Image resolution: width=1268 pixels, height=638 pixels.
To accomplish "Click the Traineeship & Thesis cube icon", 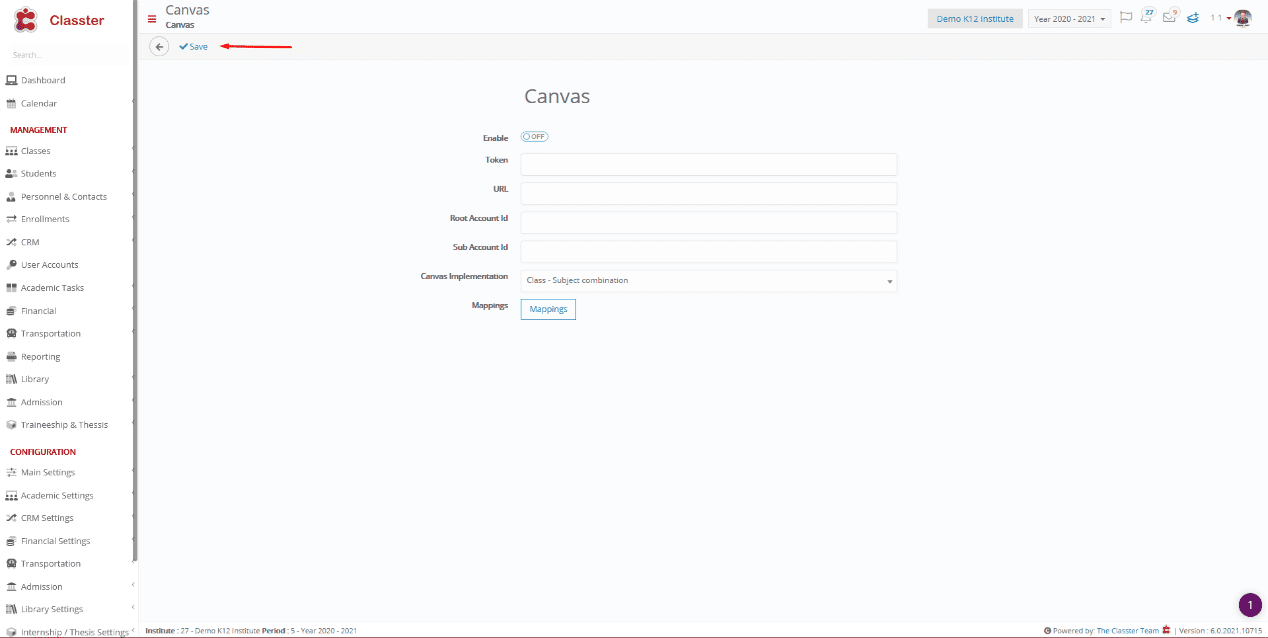I will click(12, 425).
